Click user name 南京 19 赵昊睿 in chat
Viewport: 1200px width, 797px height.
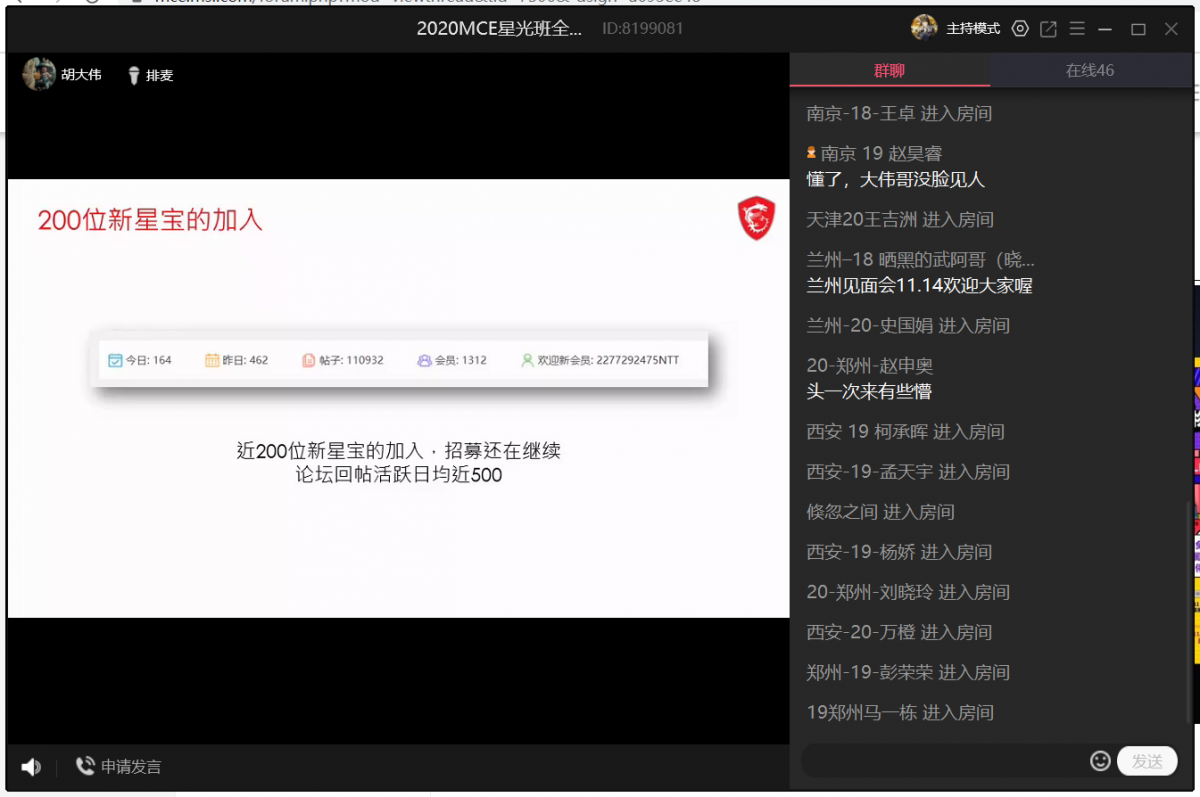tap(881, 153)
